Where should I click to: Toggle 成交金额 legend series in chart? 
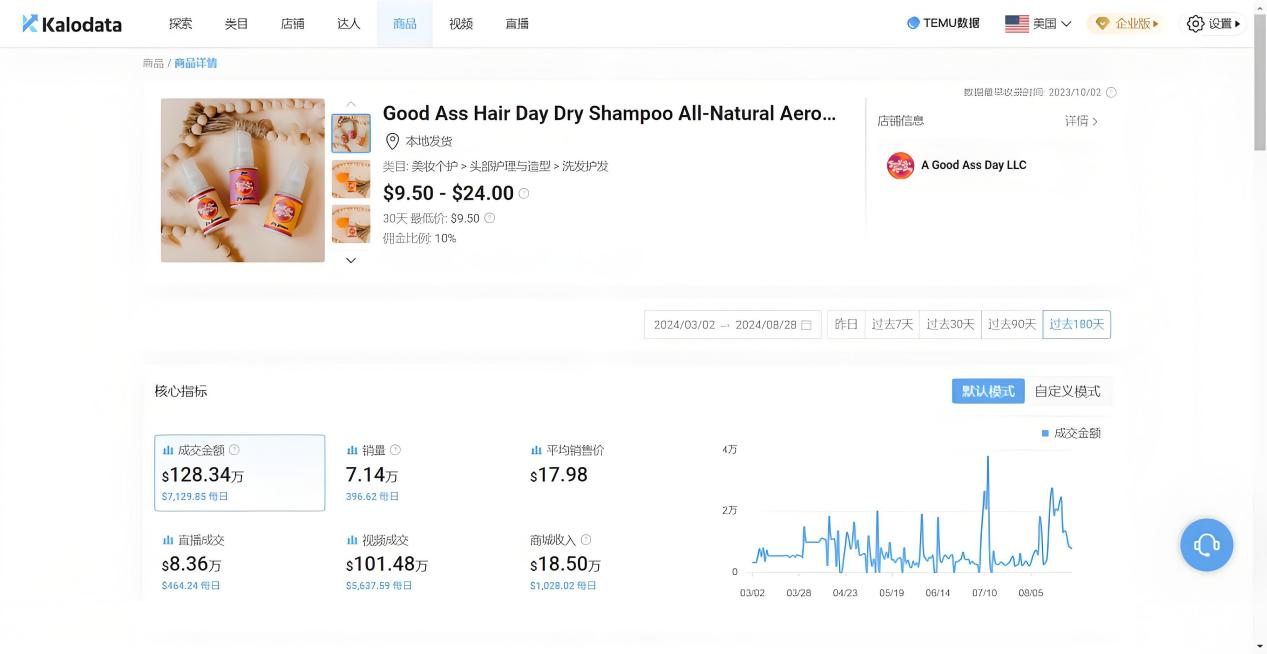tap(1070, 433)
